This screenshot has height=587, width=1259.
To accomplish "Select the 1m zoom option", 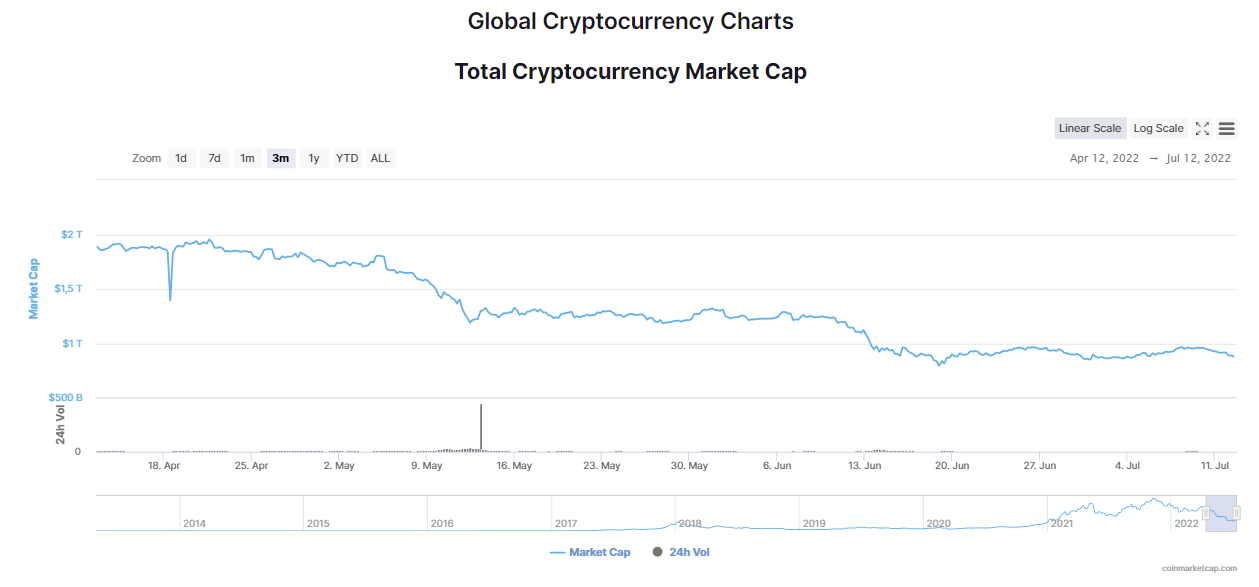I will point(247,158).
